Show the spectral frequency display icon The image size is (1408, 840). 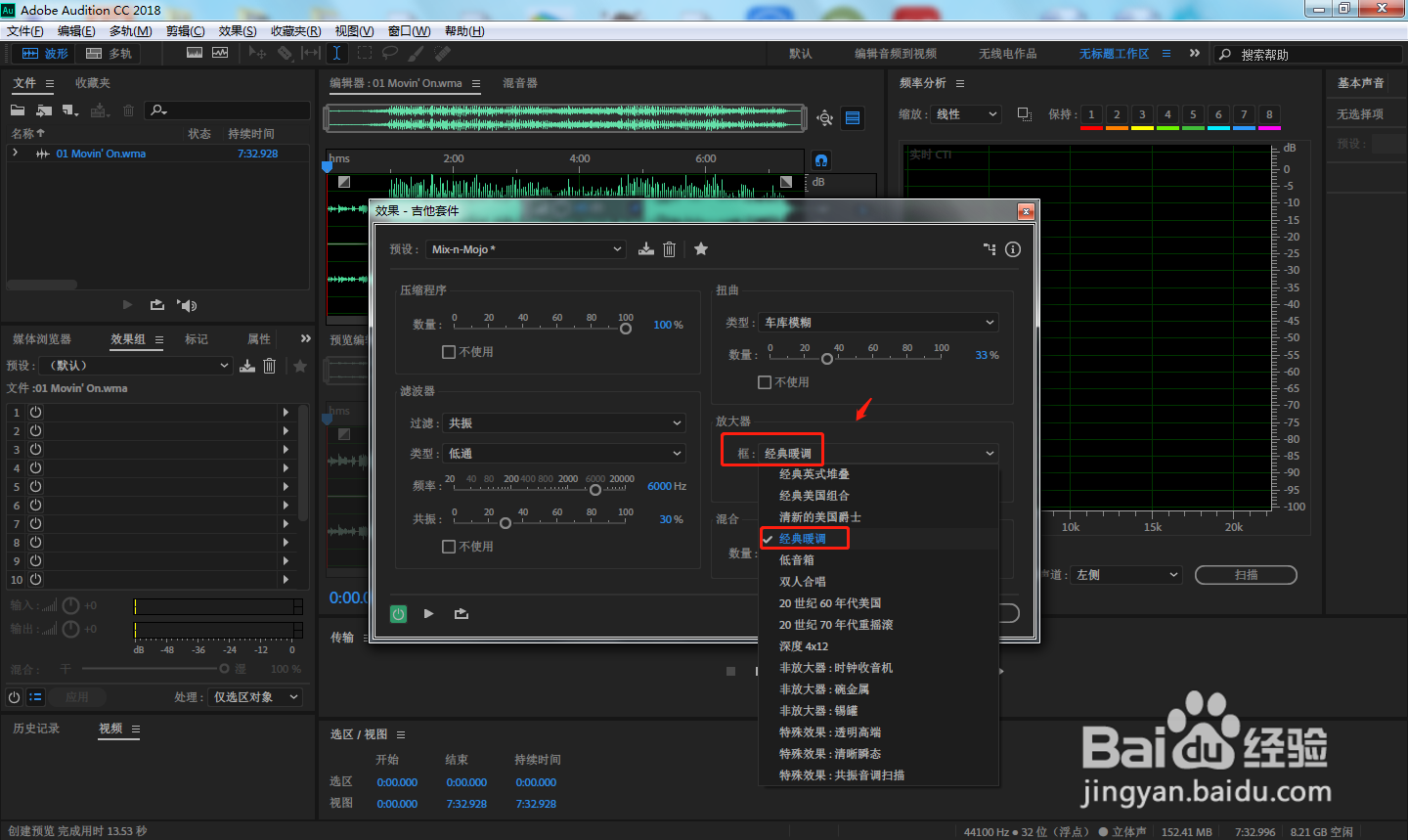[195, 53]
